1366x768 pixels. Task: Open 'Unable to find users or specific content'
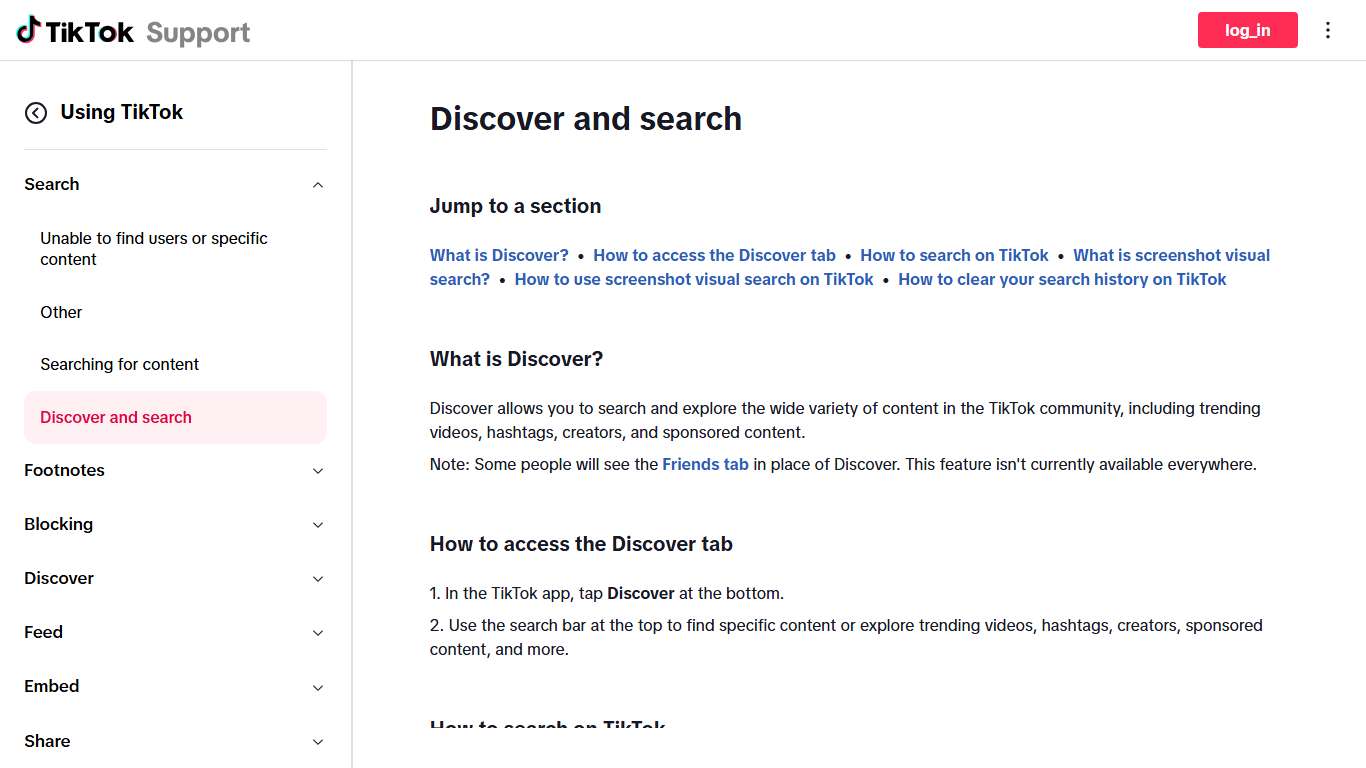154,249
